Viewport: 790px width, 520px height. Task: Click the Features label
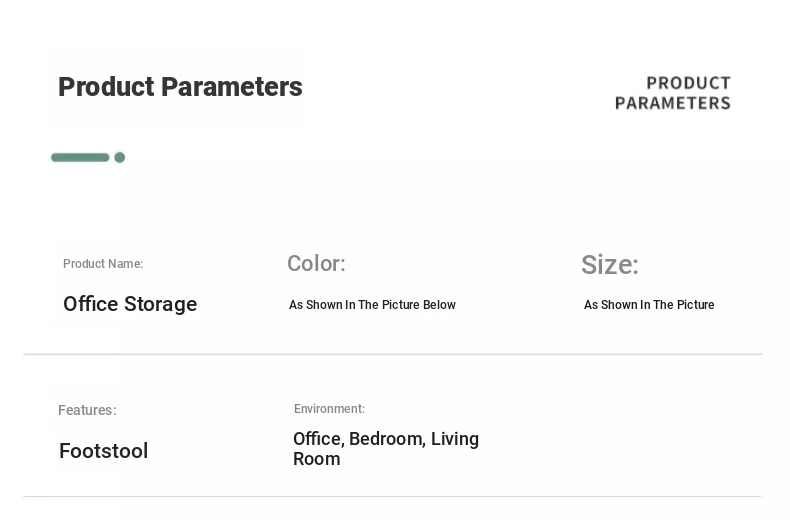point(87,410)
